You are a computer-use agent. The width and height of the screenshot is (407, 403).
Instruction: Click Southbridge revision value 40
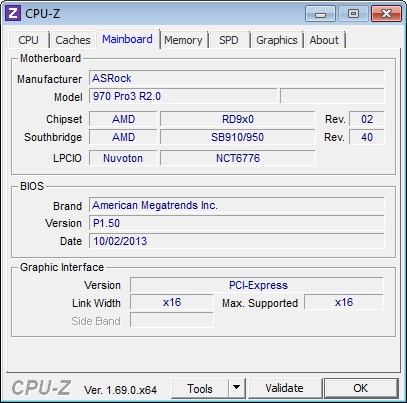pos(367,137)
